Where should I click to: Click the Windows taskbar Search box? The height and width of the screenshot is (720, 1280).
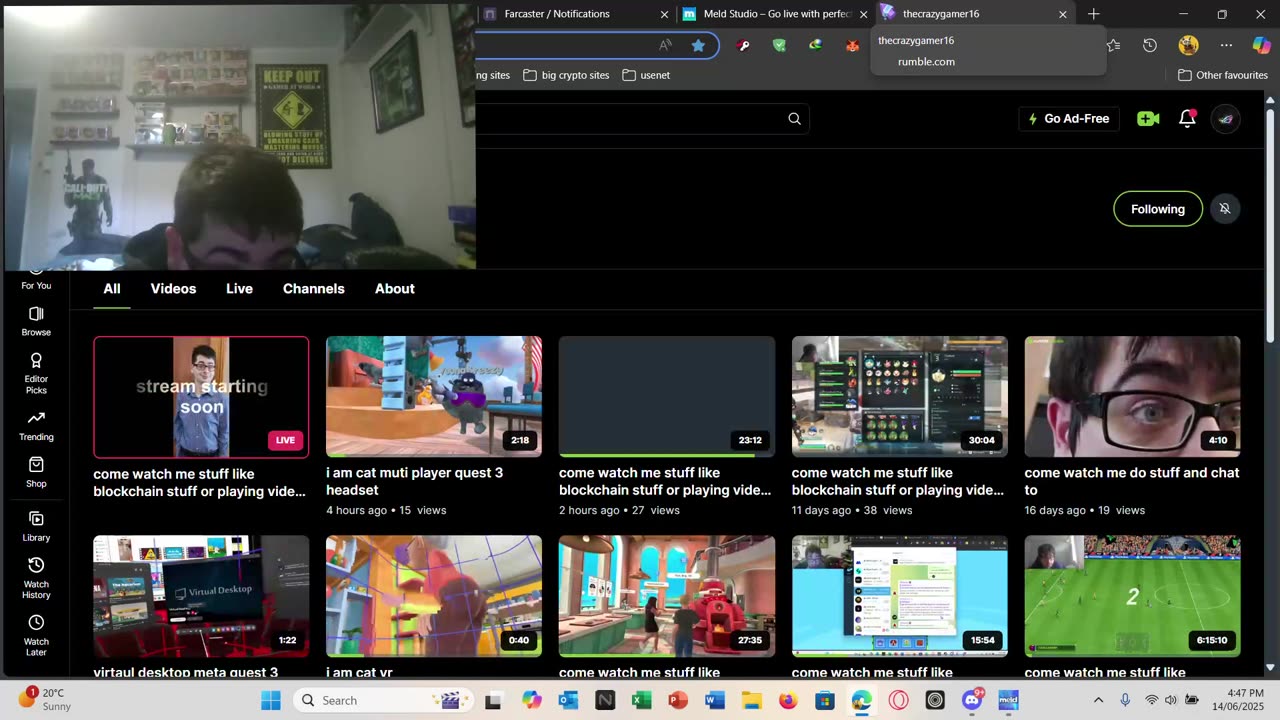click(x=381, y=700)
